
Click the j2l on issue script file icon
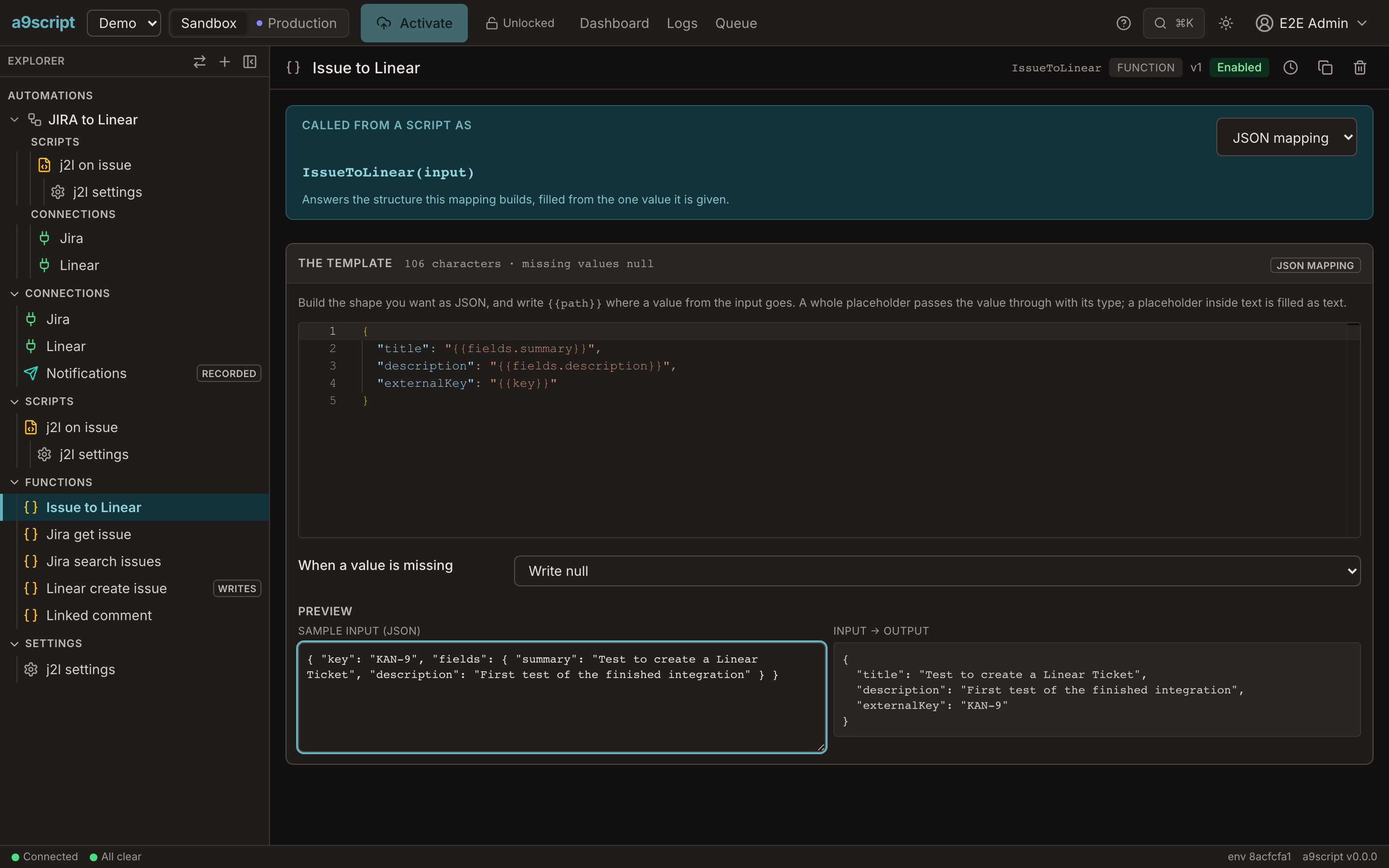31,427
